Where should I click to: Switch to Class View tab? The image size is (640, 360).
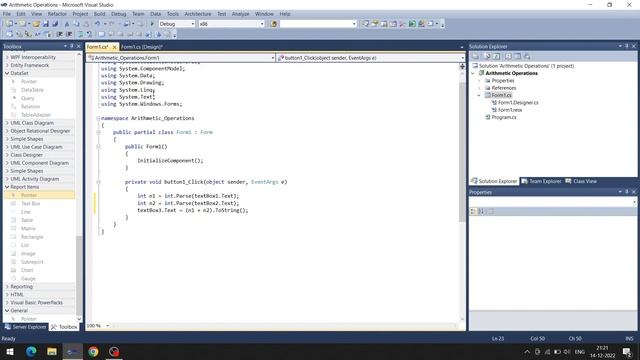pyautogui.click(x=581, y=181)
